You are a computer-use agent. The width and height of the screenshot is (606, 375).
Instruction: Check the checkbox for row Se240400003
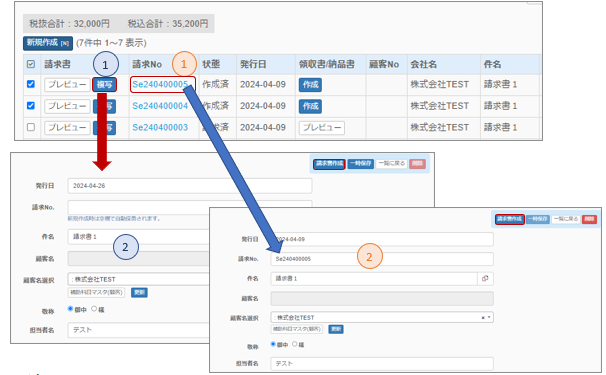(x=31, y=127)
